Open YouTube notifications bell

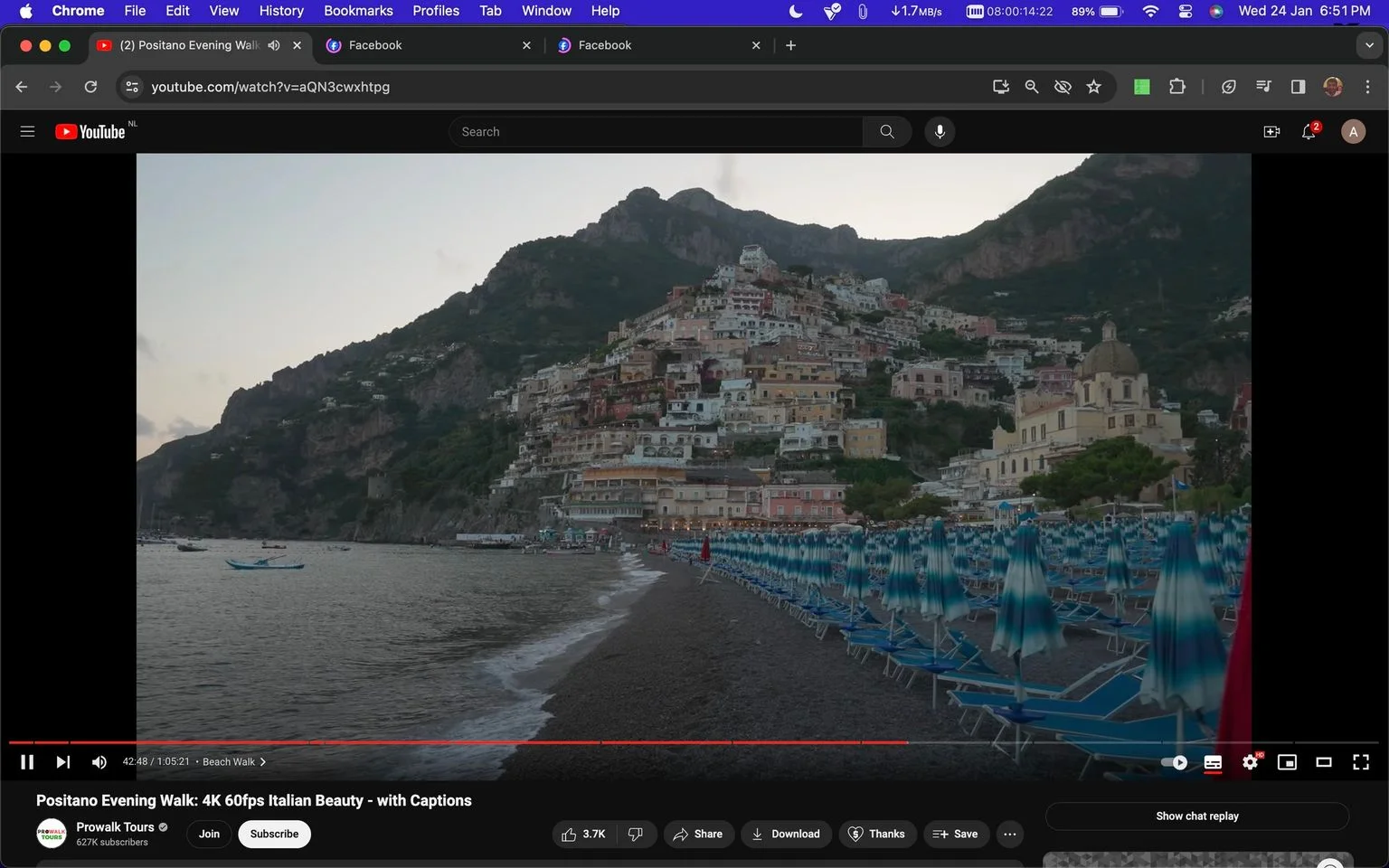click(x=1309, y=132)
